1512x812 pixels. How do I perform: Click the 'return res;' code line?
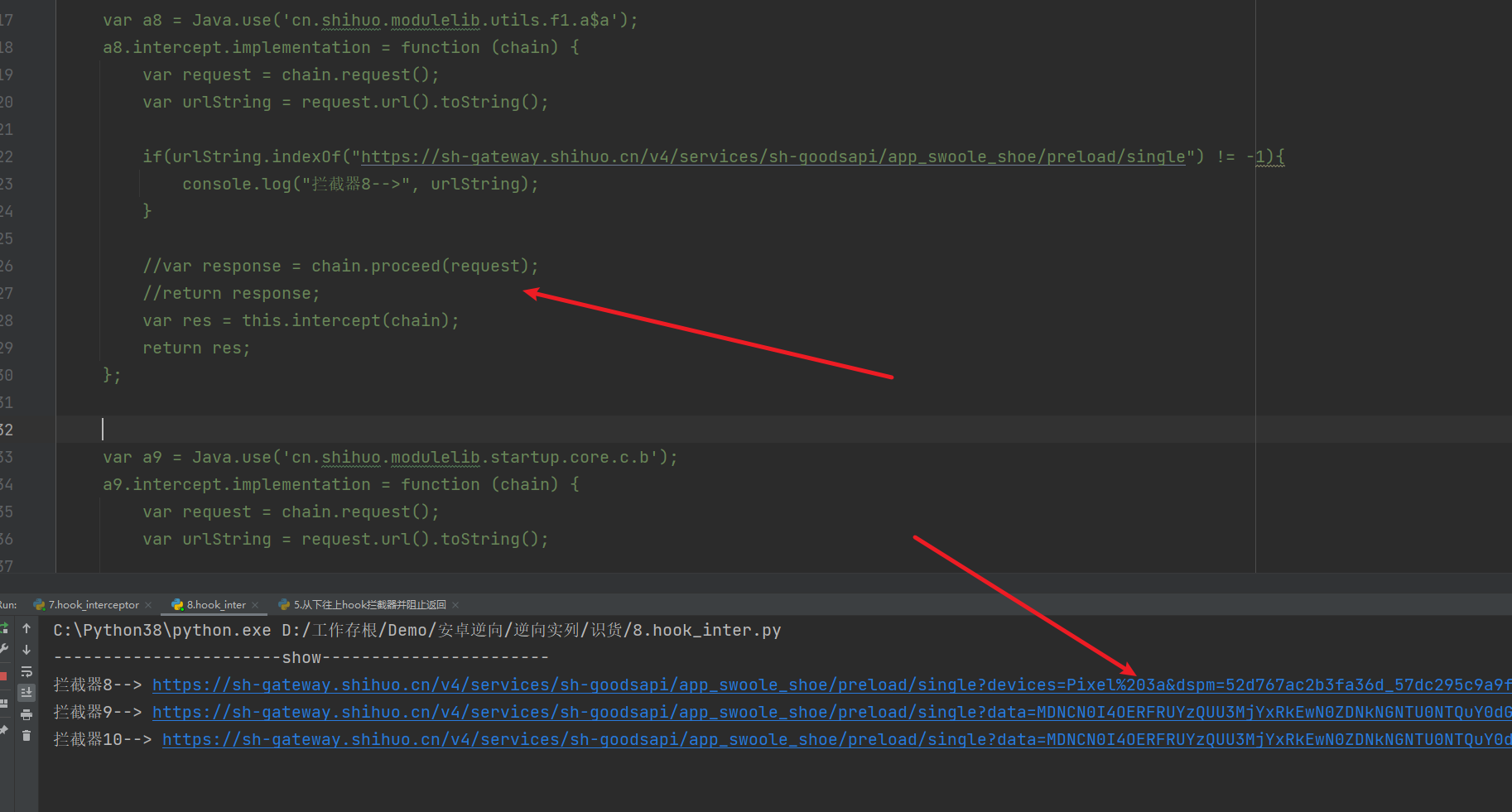pyautogui.click(x=196, y=348)
